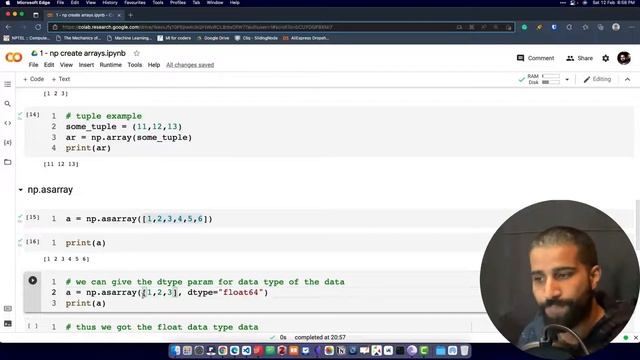640x360 pixels.
Task: Open the table of contents sidebar
Action: [x=7, y=84]
